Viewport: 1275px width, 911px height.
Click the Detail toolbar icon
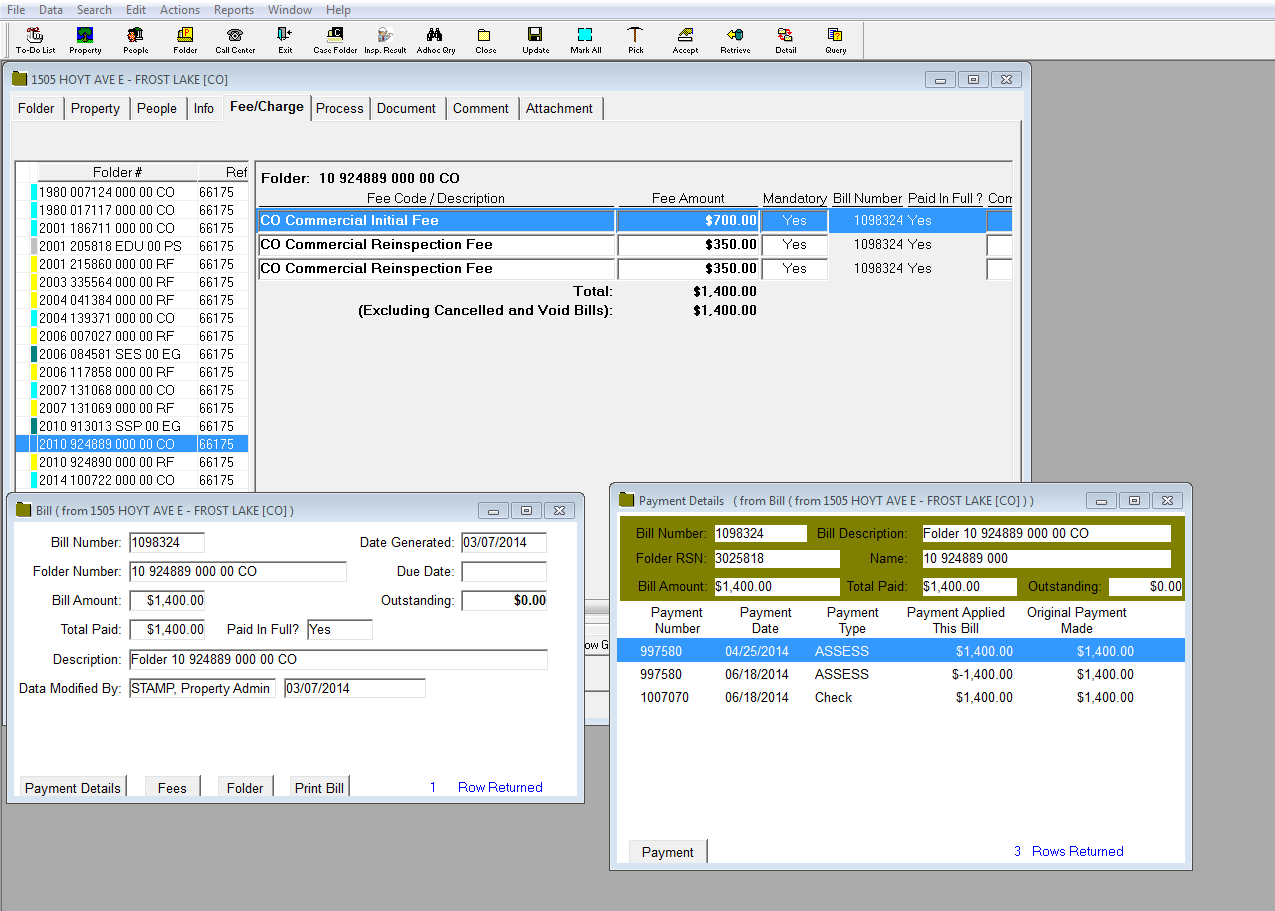click(785, 40)
